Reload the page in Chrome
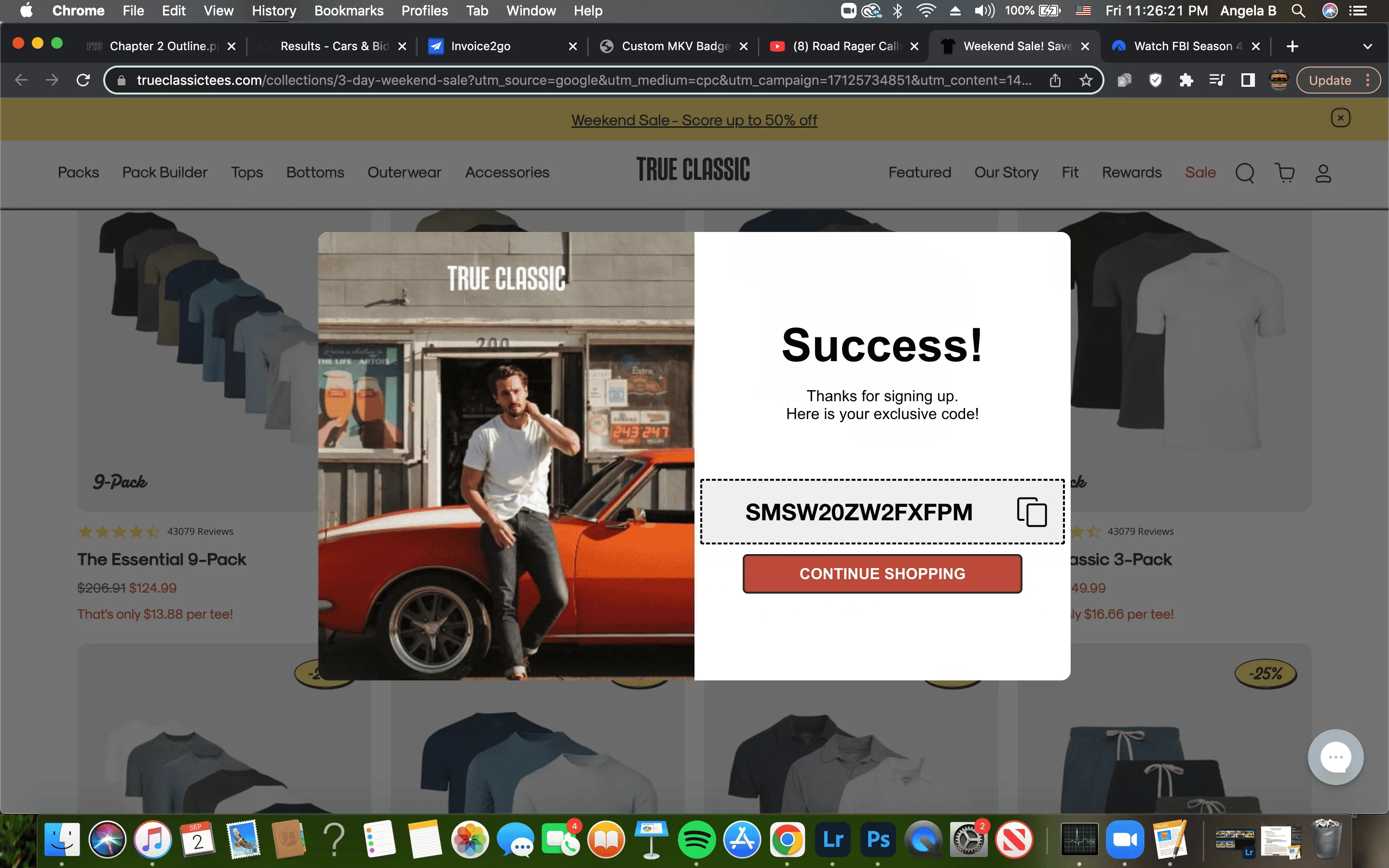1389x868 pixels. point(83,80)
